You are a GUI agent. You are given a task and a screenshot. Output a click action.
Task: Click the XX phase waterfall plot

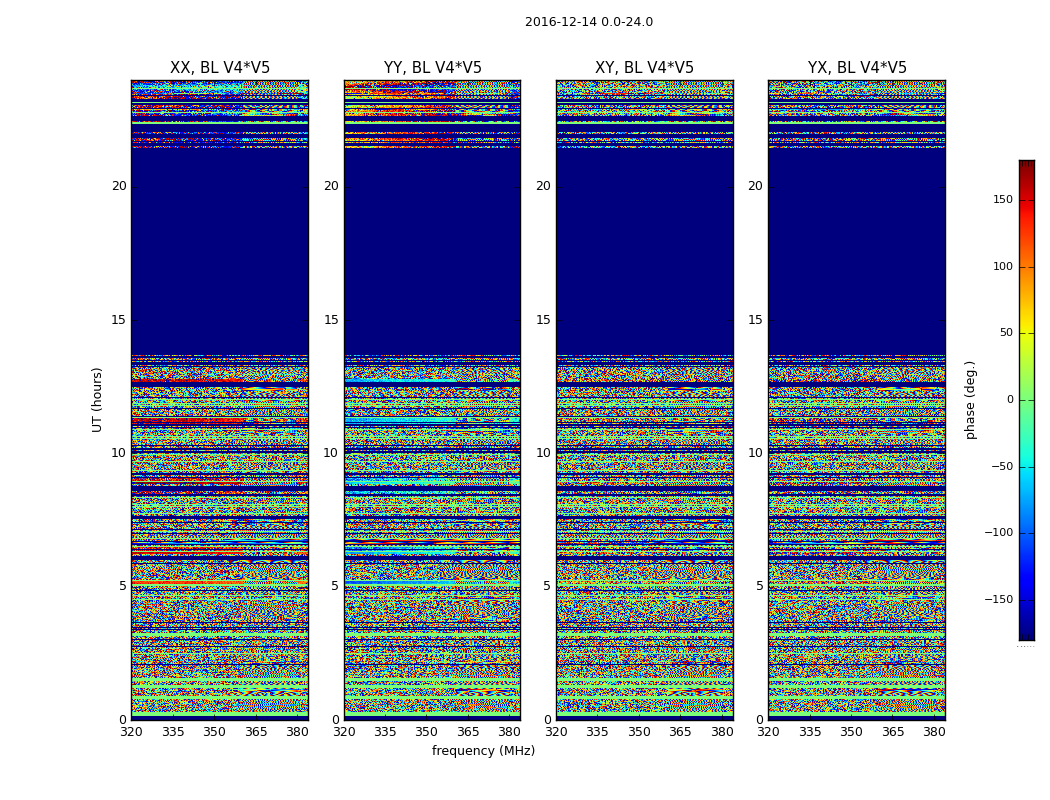coord(220,400)
